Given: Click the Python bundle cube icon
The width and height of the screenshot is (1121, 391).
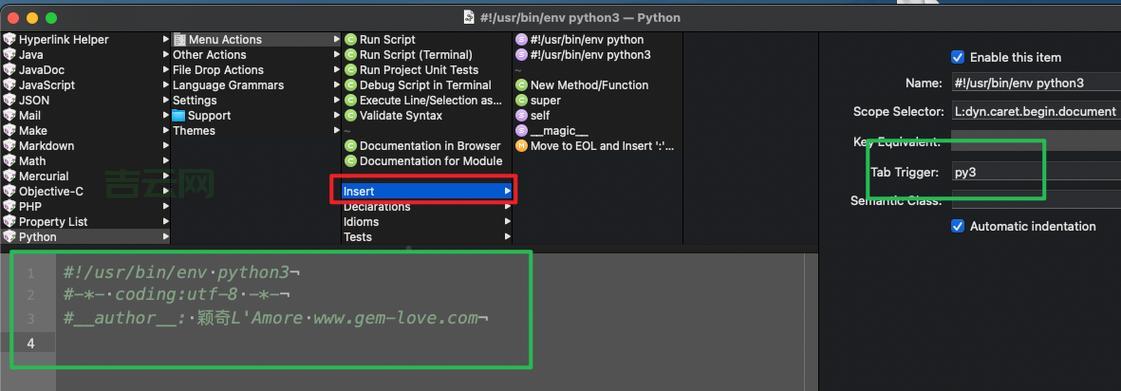Looking at the screenshot, I should click(x=9, y=237).
